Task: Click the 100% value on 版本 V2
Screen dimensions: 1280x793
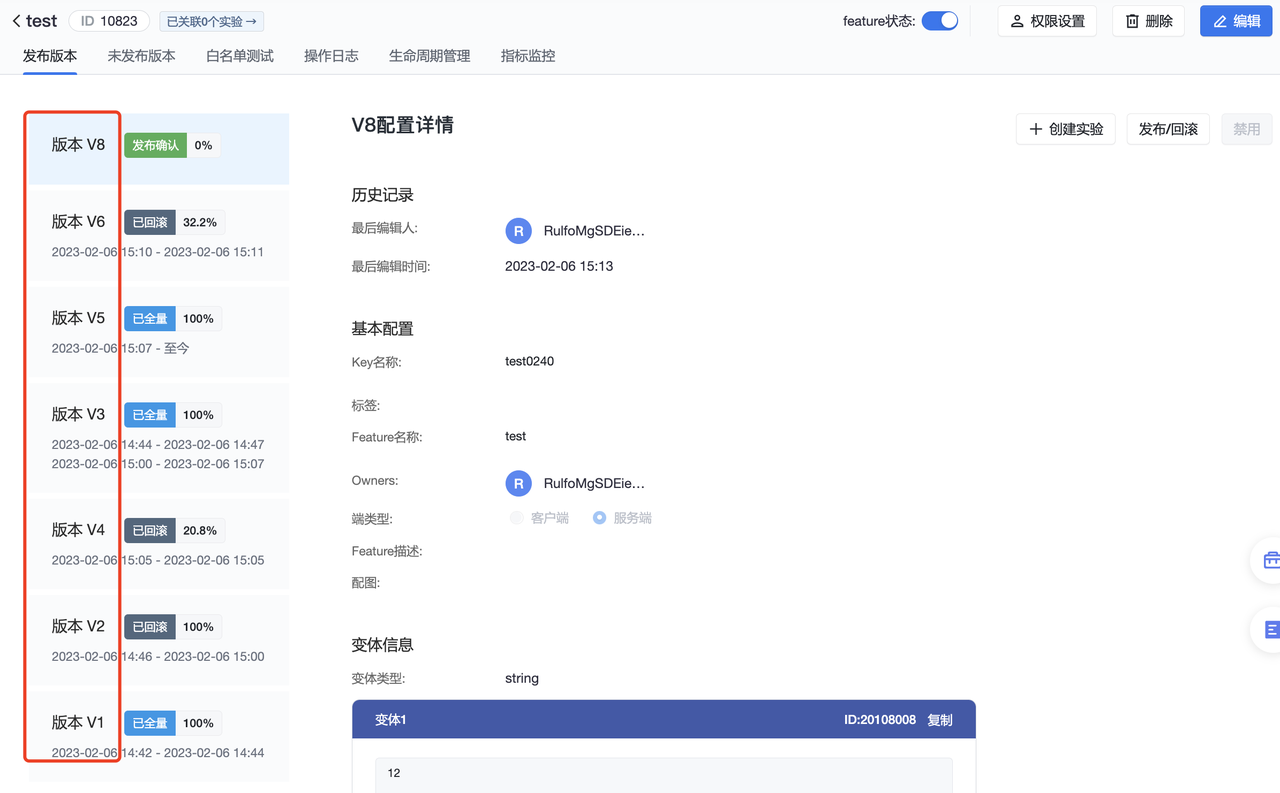Action: point(198,627)
